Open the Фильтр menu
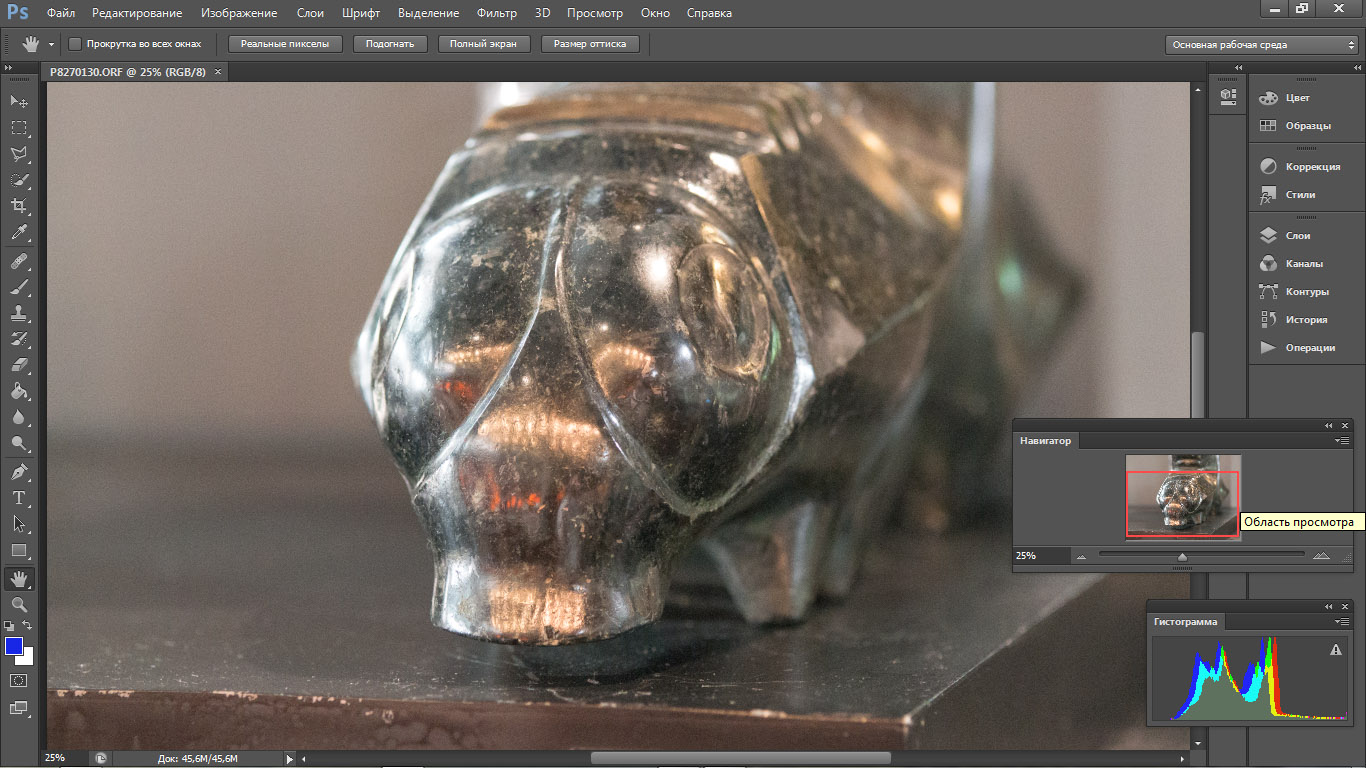This screenshot has height=768, width=1366. tap(496, 13)
